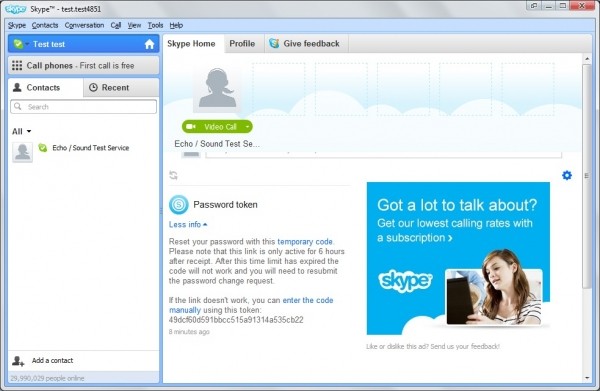Image resolution: width=600 pixels, height=391 pixels.
Task: Click the refresh arrows icon above Password token
Action: [173, 175]
